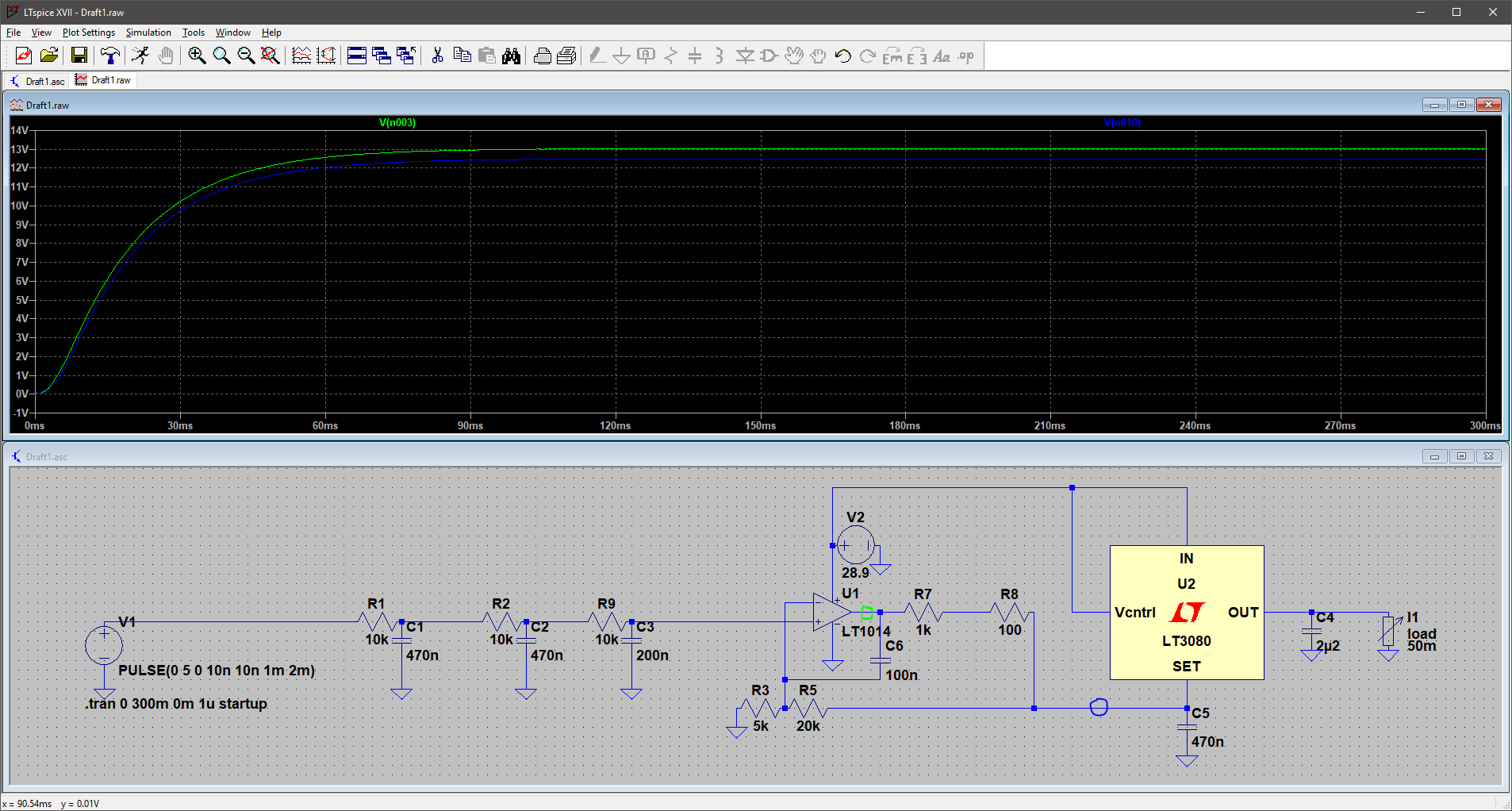Mirror selected component

click(x=917, y=56)
